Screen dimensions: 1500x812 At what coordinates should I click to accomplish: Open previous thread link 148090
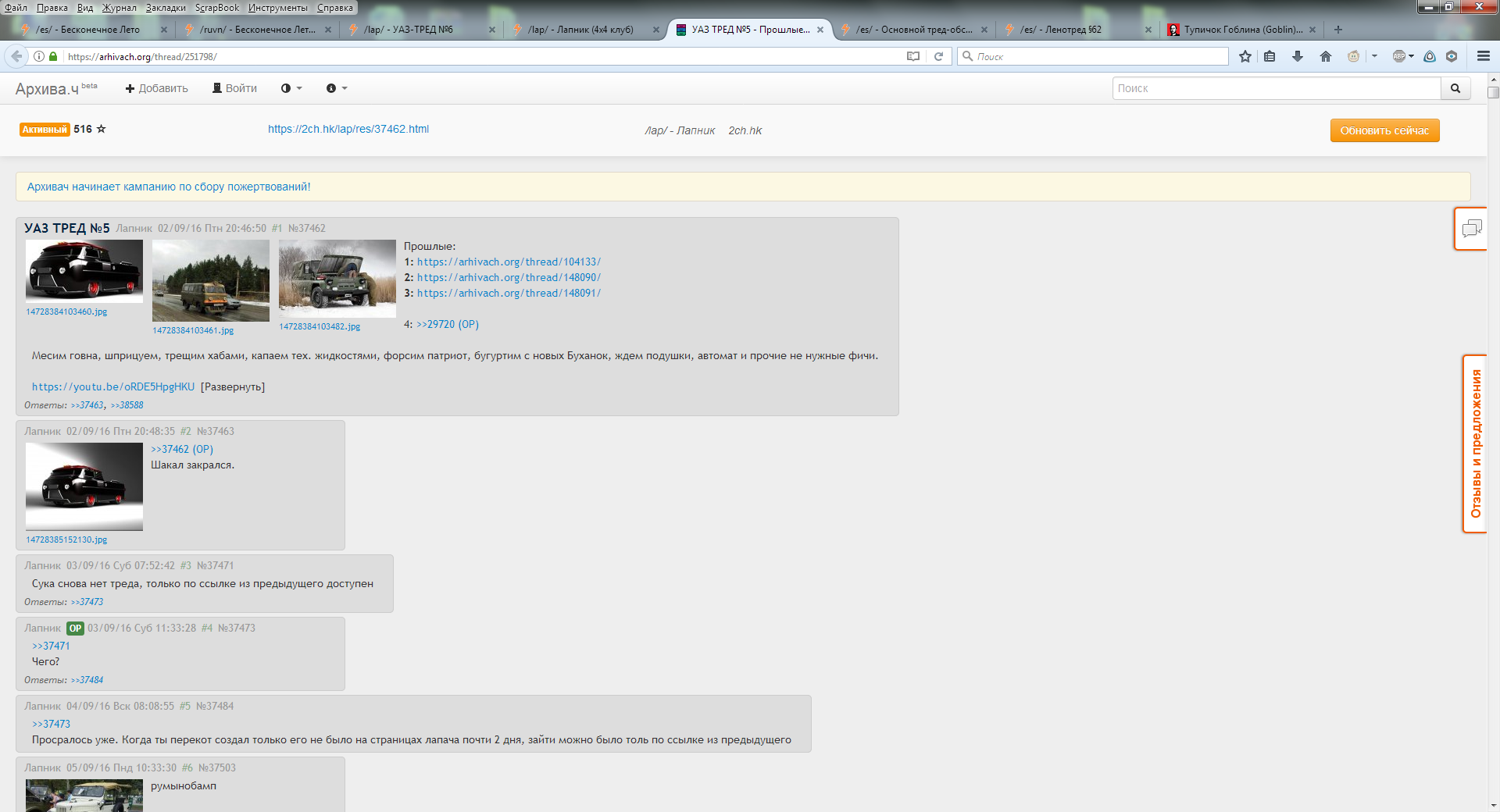pos(509,277)
